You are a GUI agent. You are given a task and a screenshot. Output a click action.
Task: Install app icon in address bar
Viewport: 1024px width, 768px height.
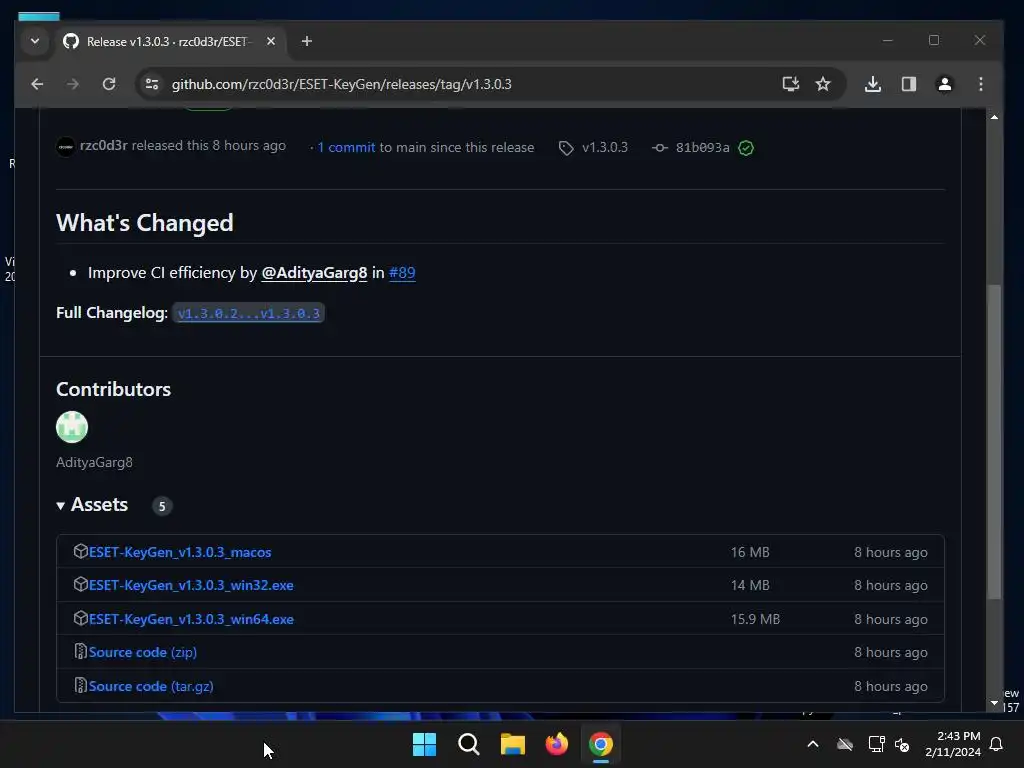pos(791,84)
